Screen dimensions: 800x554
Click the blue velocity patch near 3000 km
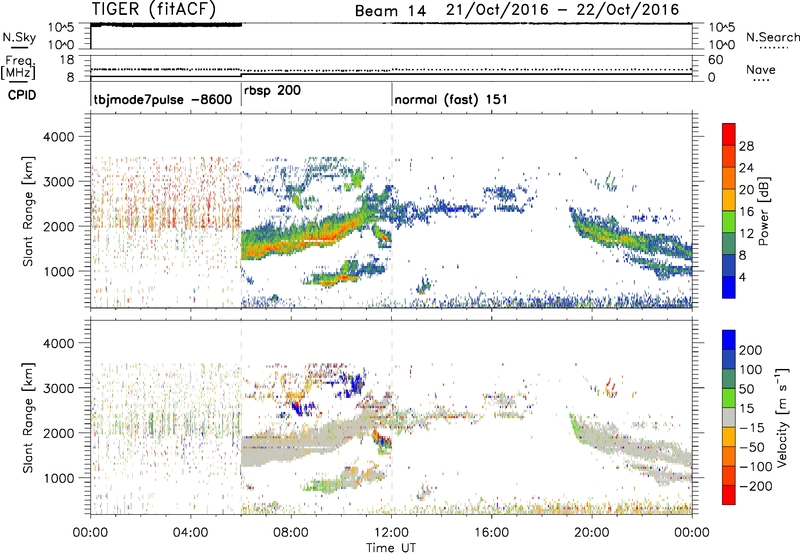(x=355, y=382)
